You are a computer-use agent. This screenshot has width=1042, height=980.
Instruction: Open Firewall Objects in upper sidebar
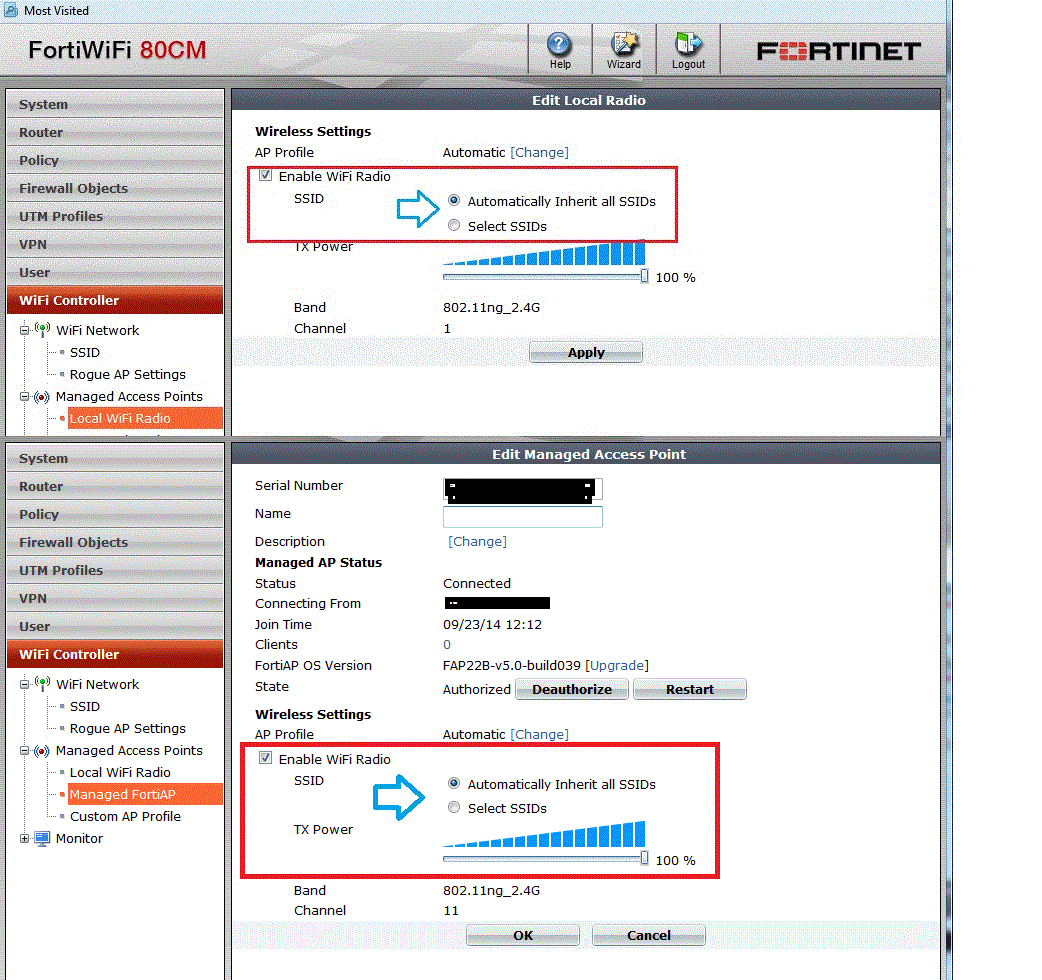115,188
